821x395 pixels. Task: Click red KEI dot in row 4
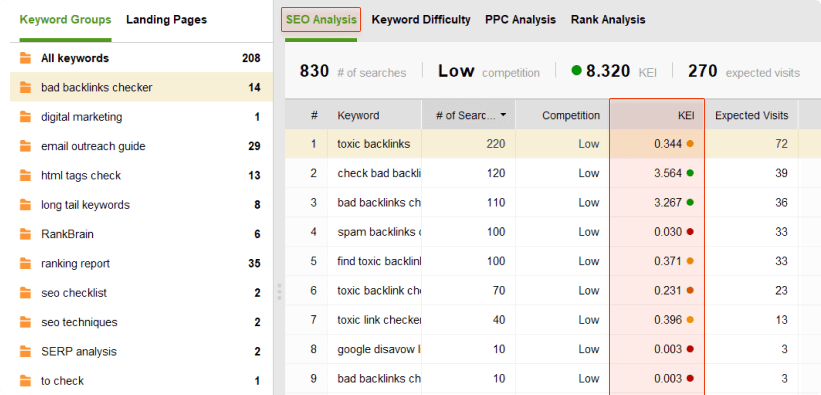(690, 232)
